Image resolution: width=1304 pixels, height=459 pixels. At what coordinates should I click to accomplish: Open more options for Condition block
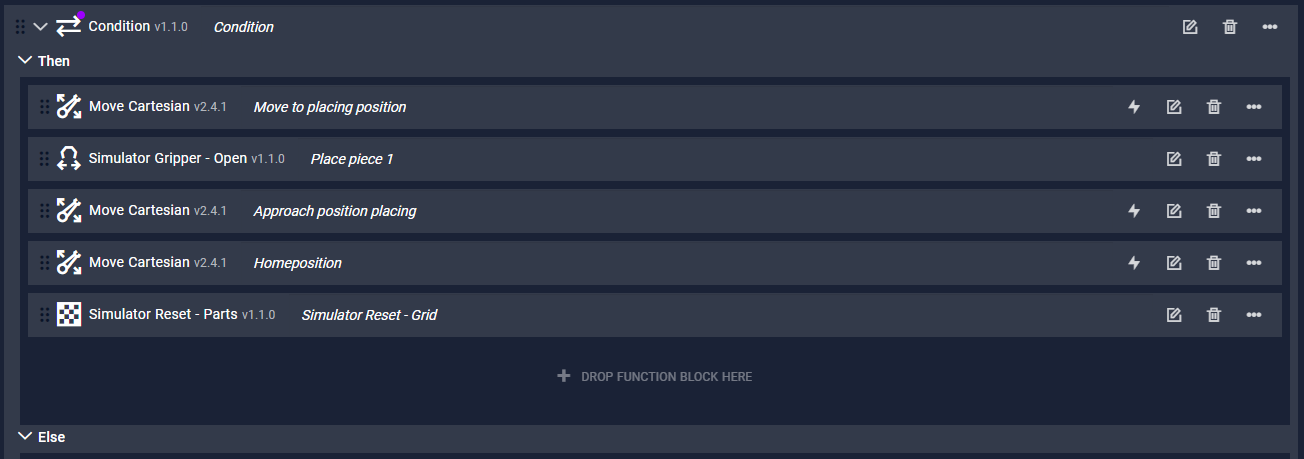[x=1270, y=27]
